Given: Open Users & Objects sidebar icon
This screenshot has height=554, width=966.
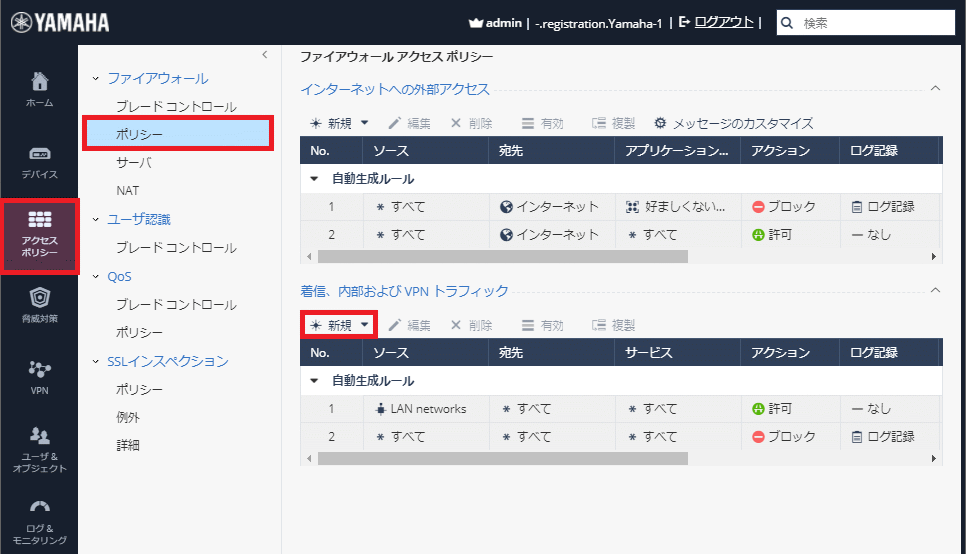Looking at the screenshot, I should point(39,449).
